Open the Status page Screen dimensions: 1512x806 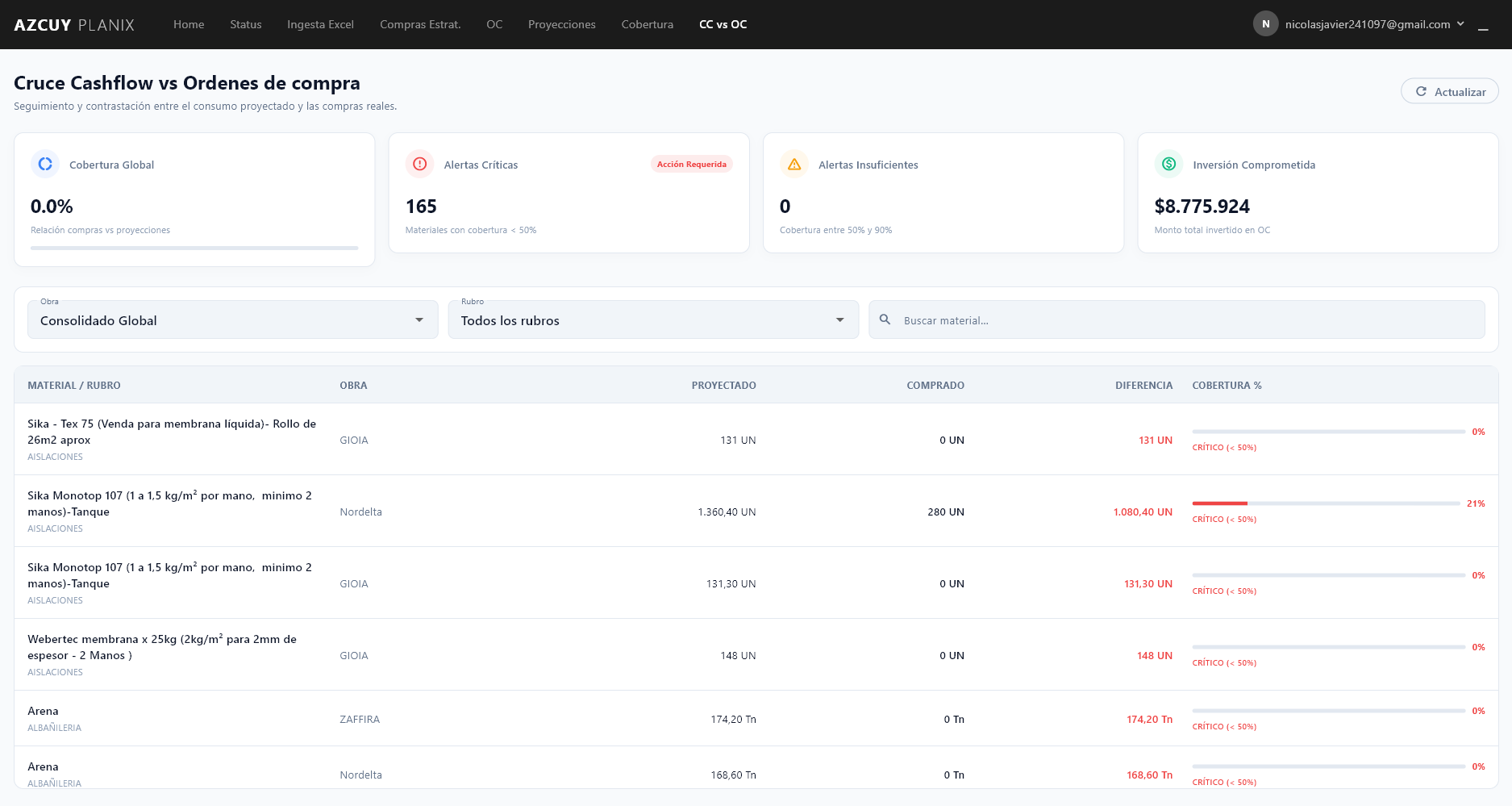pyautogui.click(x=246, y=24)
